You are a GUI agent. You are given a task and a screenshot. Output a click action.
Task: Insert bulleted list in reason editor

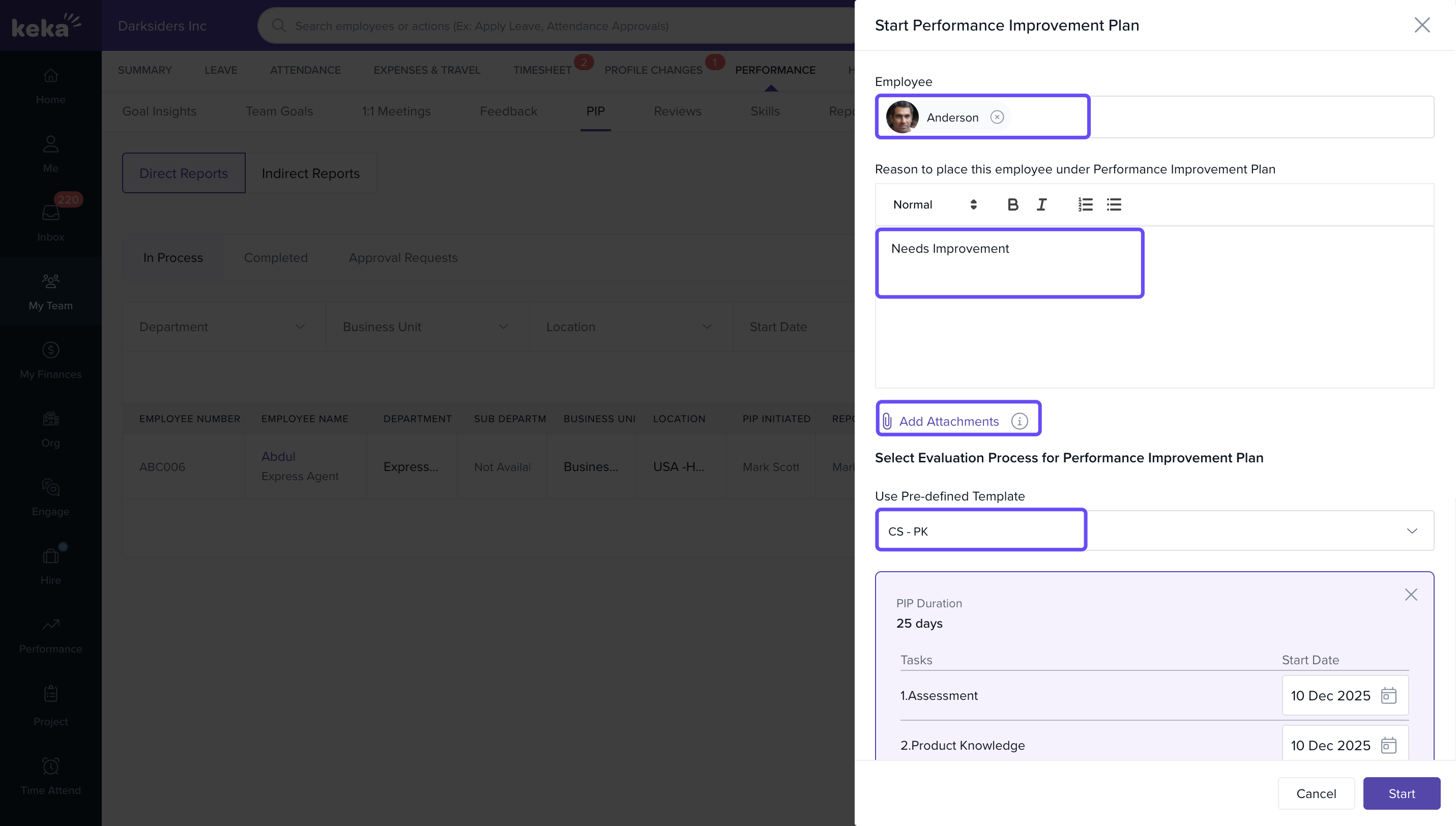pyautogui.click(x=1113, y=204)
